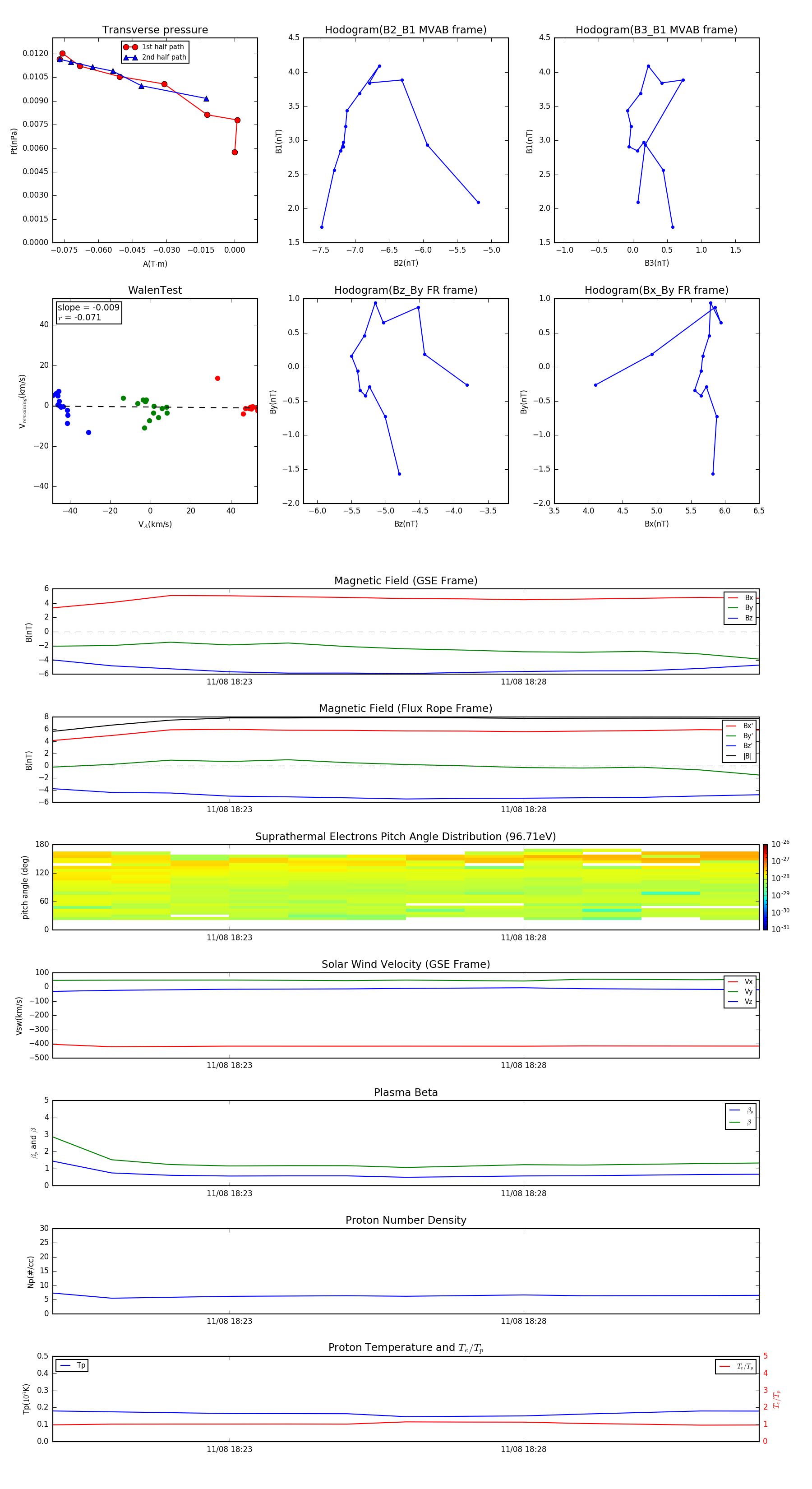This screenshot has width=812, height=1489.
Task: Click the 'Transverse pressure' plot title
Action: pyautogui.click(x=155, y=29)
